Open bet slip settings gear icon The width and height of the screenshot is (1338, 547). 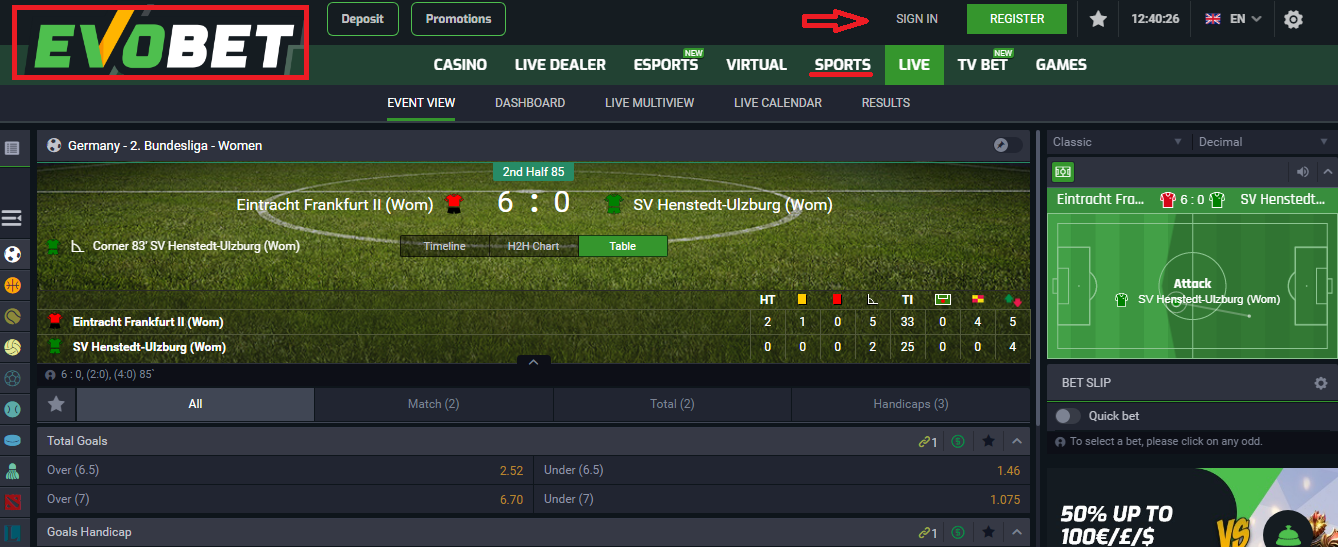click(x=1321, y=383)
